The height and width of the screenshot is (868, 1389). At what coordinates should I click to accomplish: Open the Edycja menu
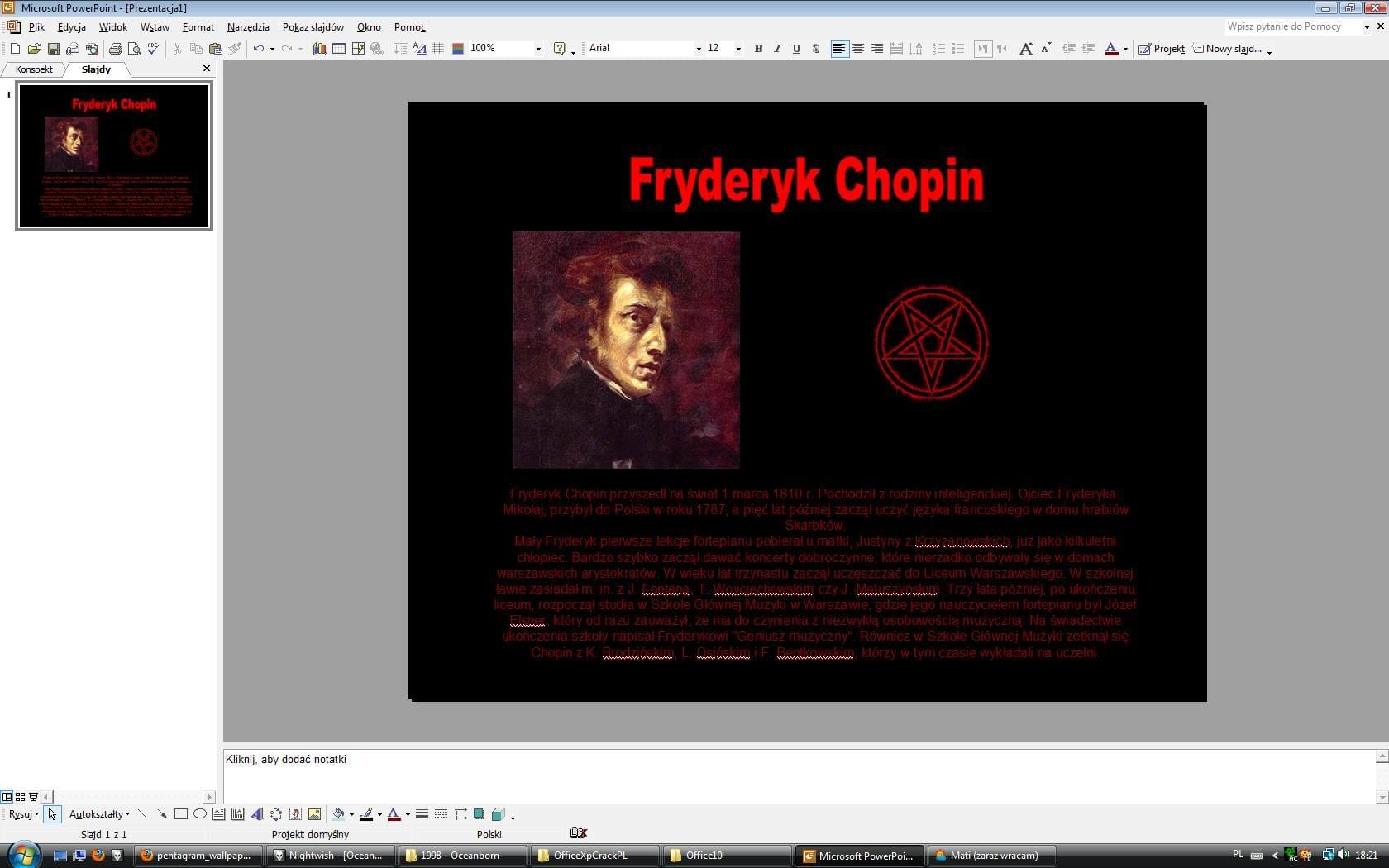tap(72, 27)
